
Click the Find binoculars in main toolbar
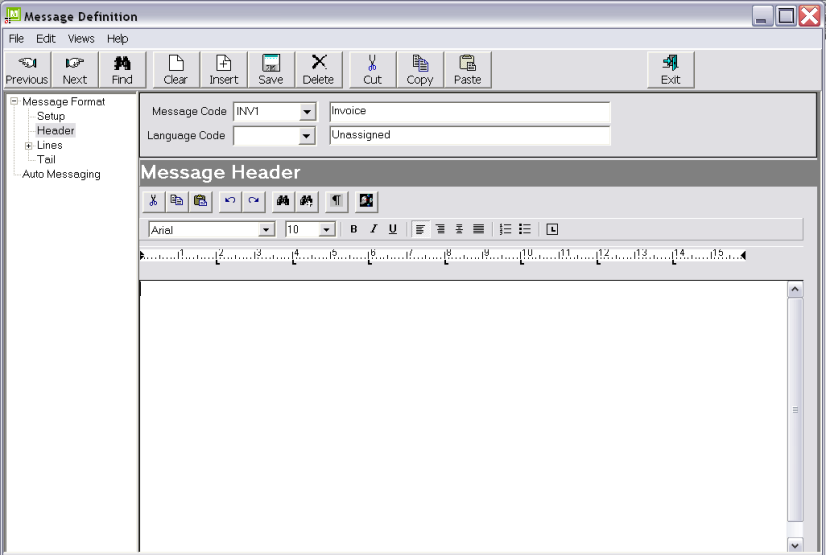click(122, 70)
